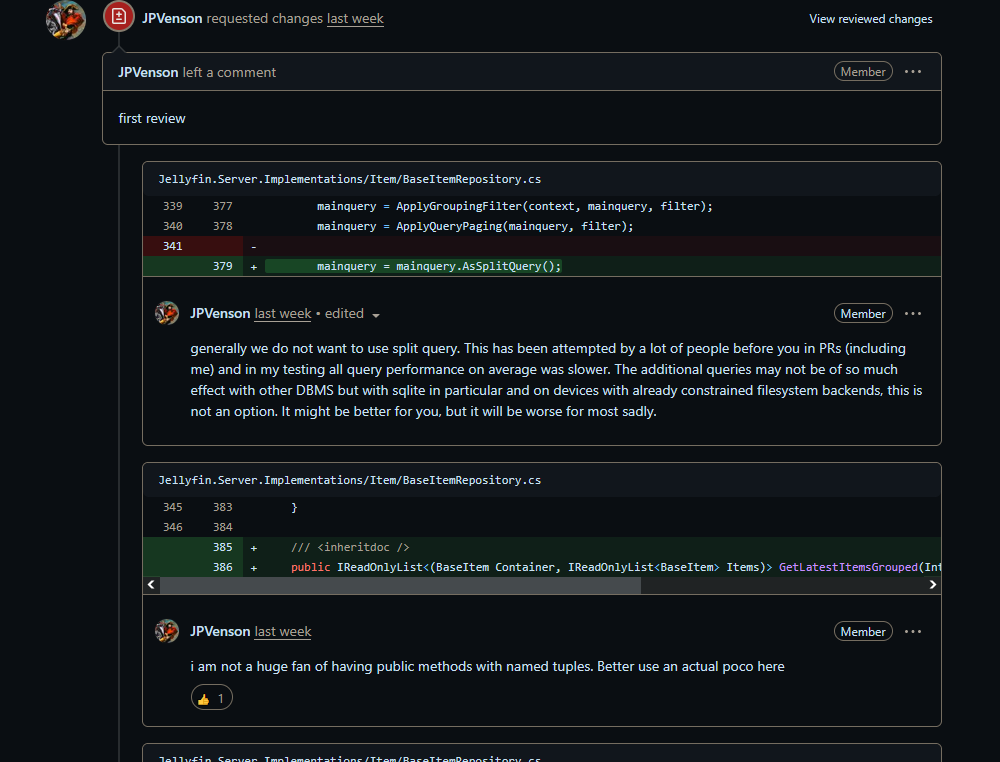
Task: Open JPVenson profile link in review header
Action: point(172,18)
